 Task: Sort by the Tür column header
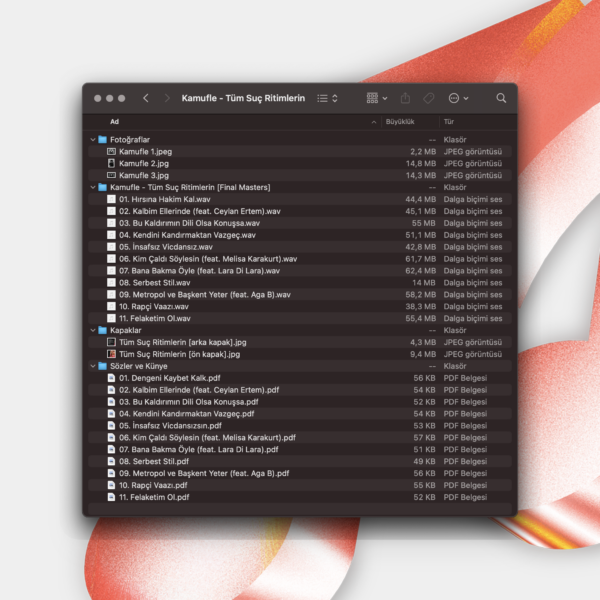449,122
